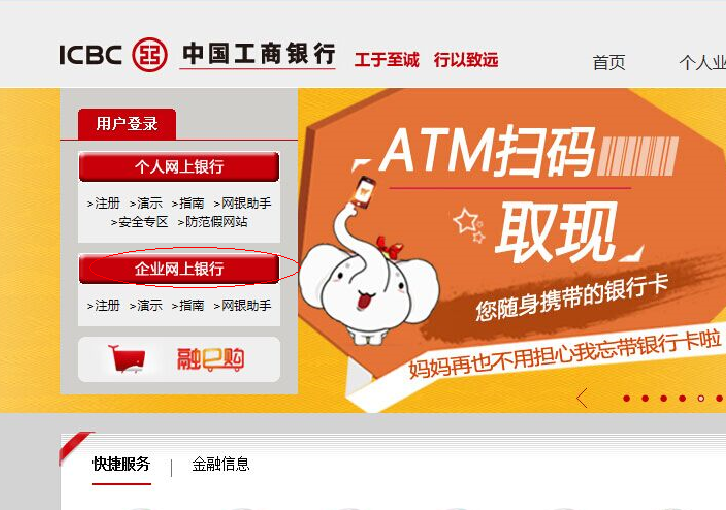The image size is (726, 510).
Task: Click the ICBC red circular logo
Action: point(150,55)
